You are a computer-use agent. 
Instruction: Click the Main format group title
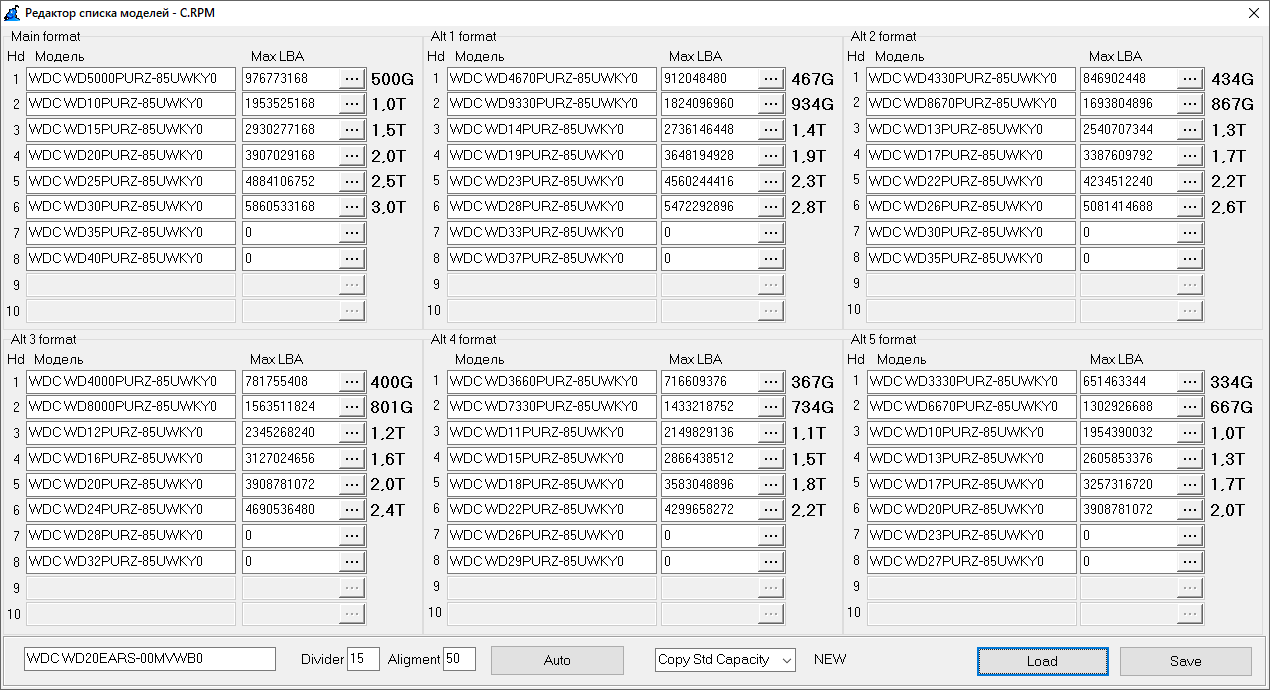point(45,37)
